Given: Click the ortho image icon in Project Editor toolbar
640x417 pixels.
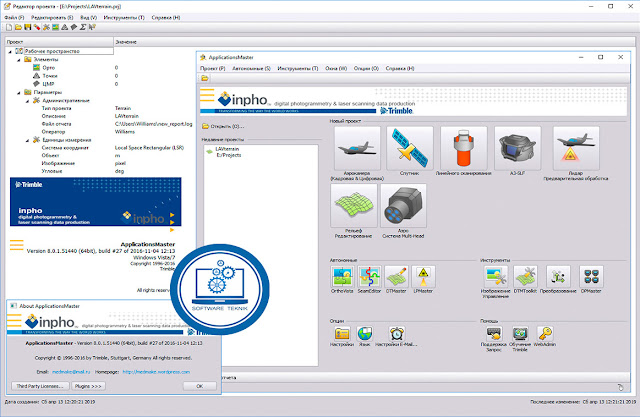Looking at the screenshot, I should pos(55,27).
